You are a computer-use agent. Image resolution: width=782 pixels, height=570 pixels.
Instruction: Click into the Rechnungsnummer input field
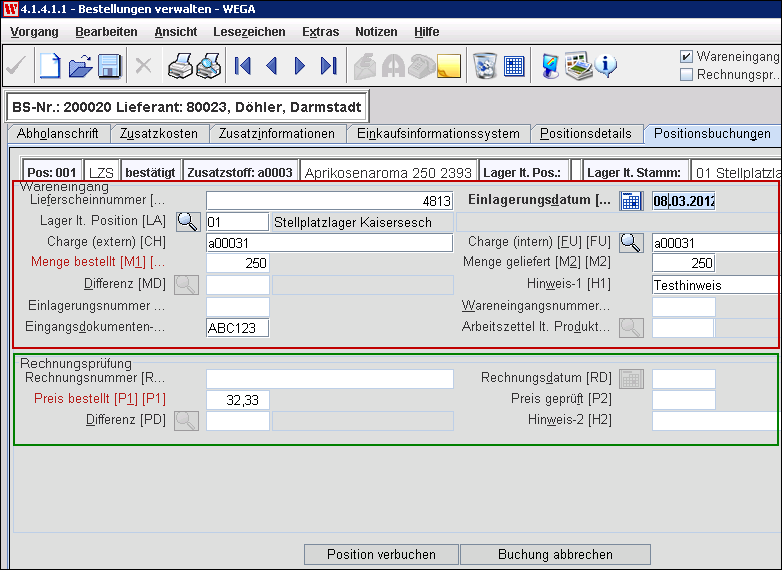[329, 379]
